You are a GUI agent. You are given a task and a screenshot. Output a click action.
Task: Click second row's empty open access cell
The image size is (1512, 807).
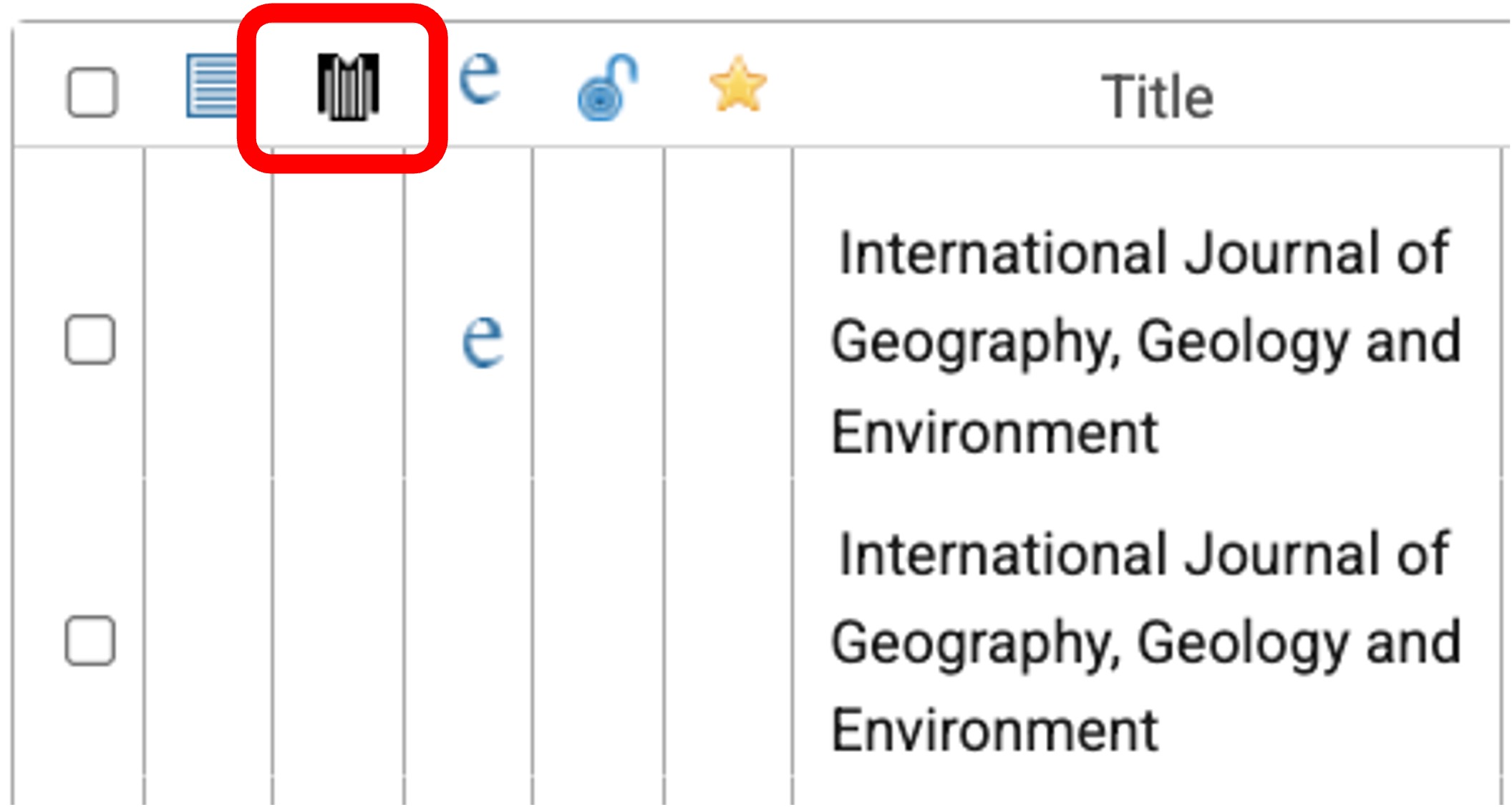click(x=598, y=641)
